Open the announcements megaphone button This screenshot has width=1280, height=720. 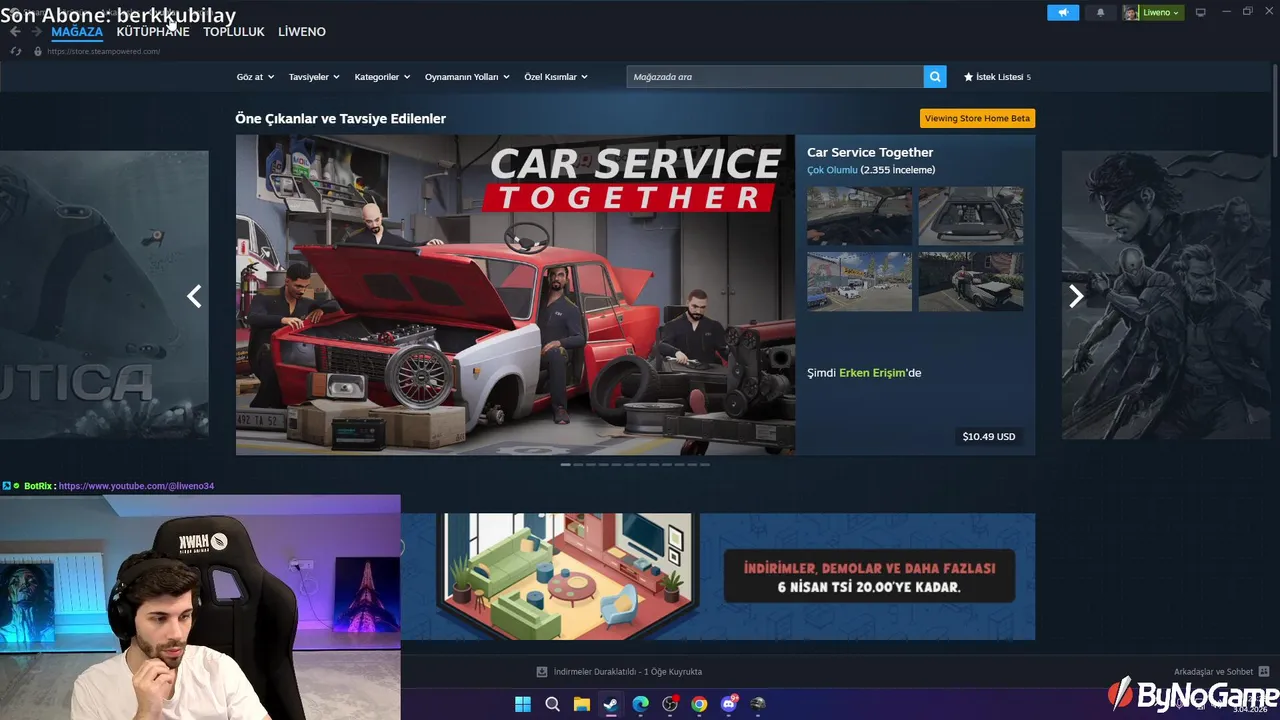(1063, 12)
